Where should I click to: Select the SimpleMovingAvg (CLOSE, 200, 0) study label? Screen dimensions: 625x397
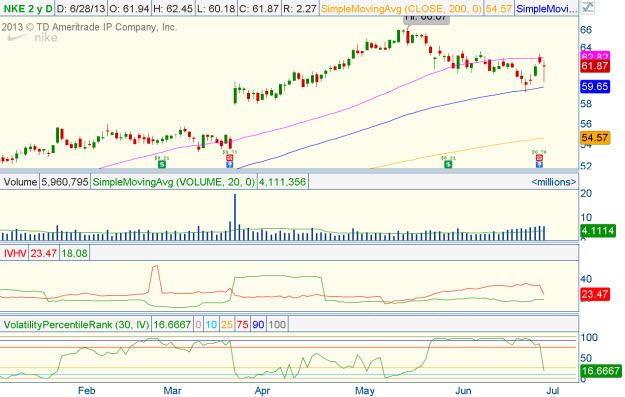(x=401, y=8)
